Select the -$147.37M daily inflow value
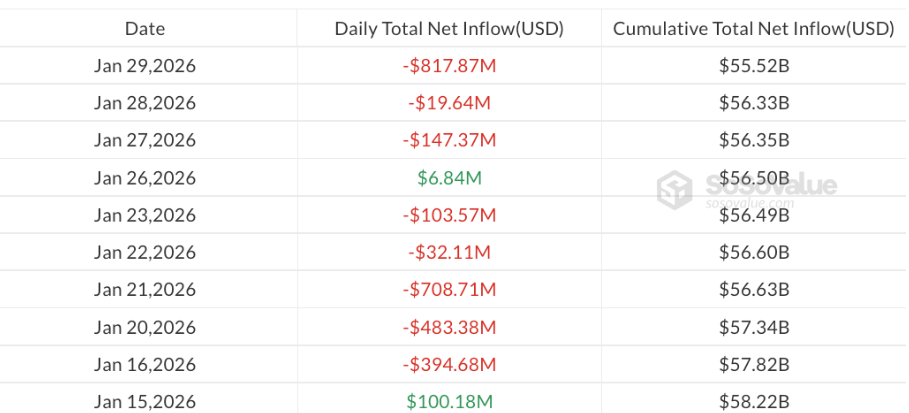Image resolution: width=909 pixels, height=413 pixels. click(x=449, y=141)
